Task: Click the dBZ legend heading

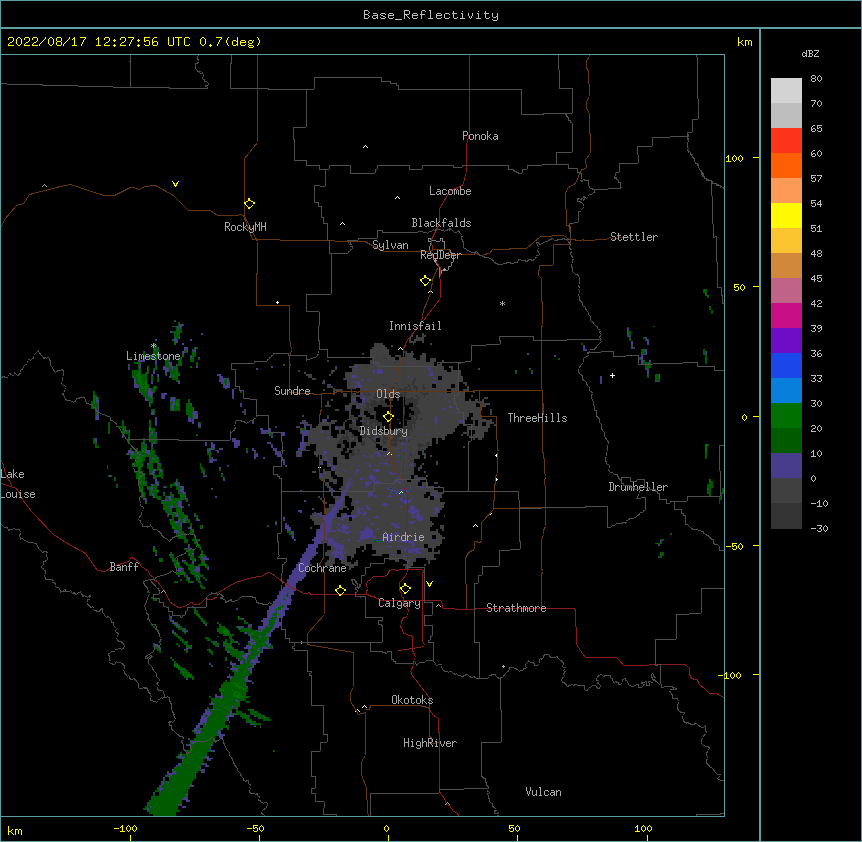Action: point(810,54)
